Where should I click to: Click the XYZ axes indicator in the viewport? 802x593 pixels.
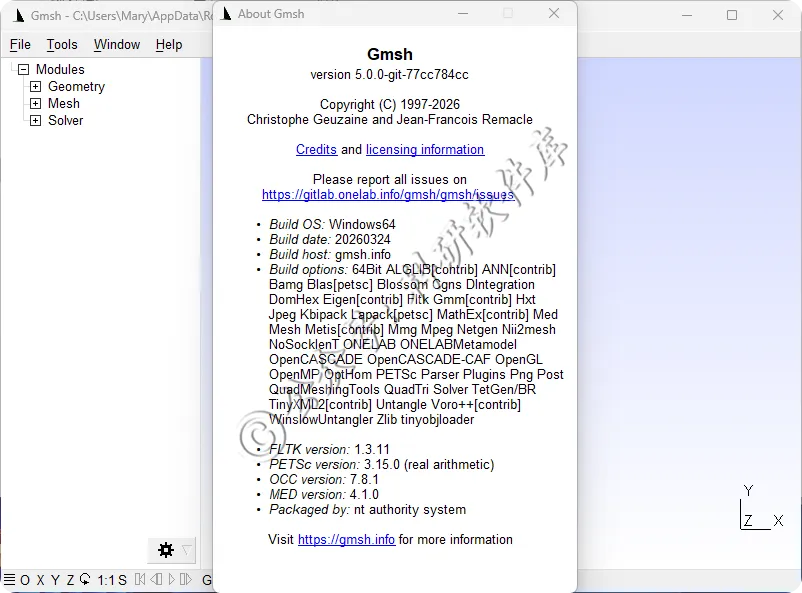pos(761,507)
